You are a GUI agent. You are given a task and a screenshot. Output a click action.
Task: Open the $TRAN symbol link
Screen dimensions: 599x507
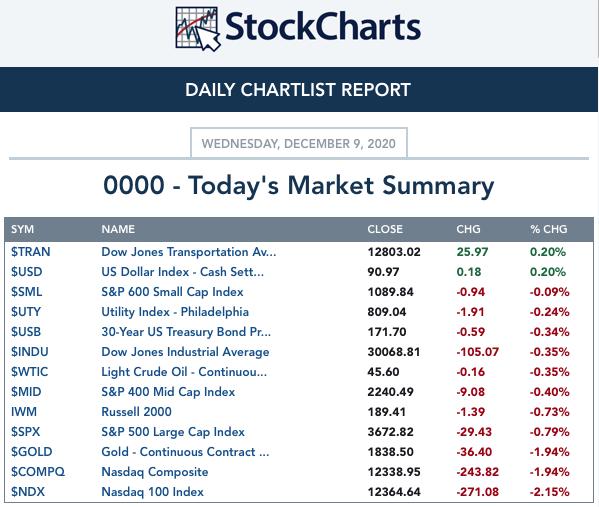click(x=31, y=252)
